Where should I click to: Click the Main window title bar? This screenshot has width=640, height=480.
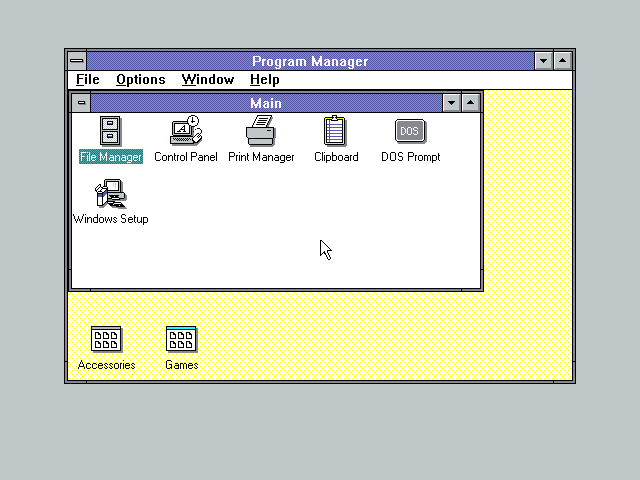[x=266, y=103]
